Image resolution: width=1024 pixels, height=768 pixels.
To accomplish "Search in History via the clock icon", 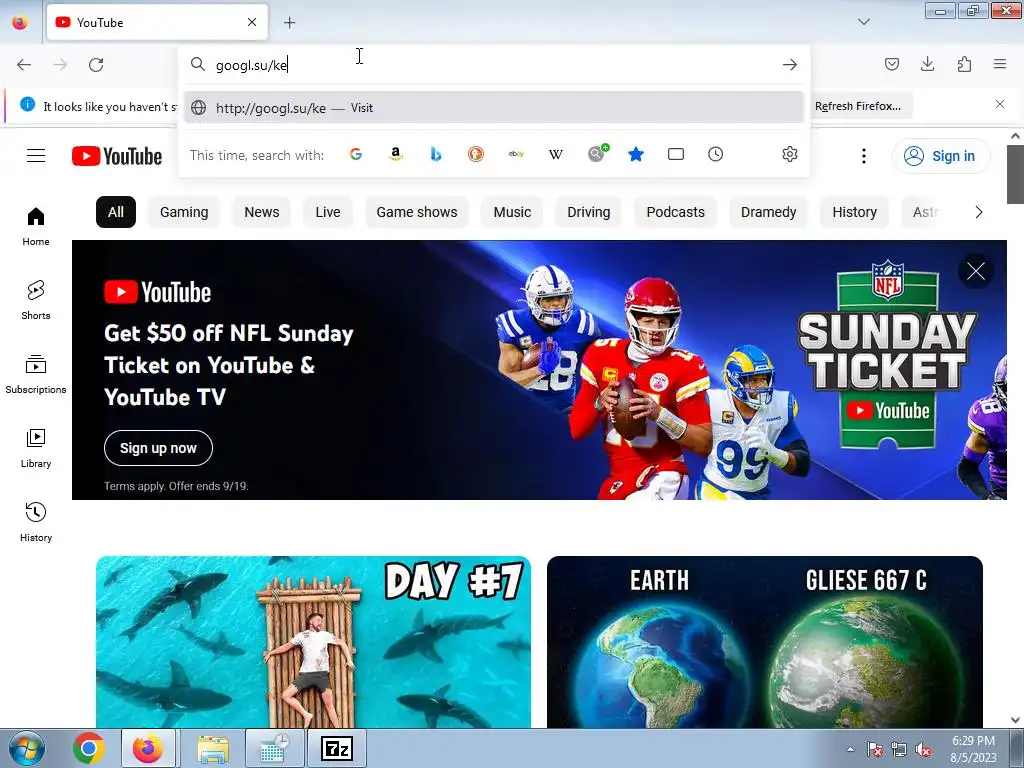I will [716, 154].
